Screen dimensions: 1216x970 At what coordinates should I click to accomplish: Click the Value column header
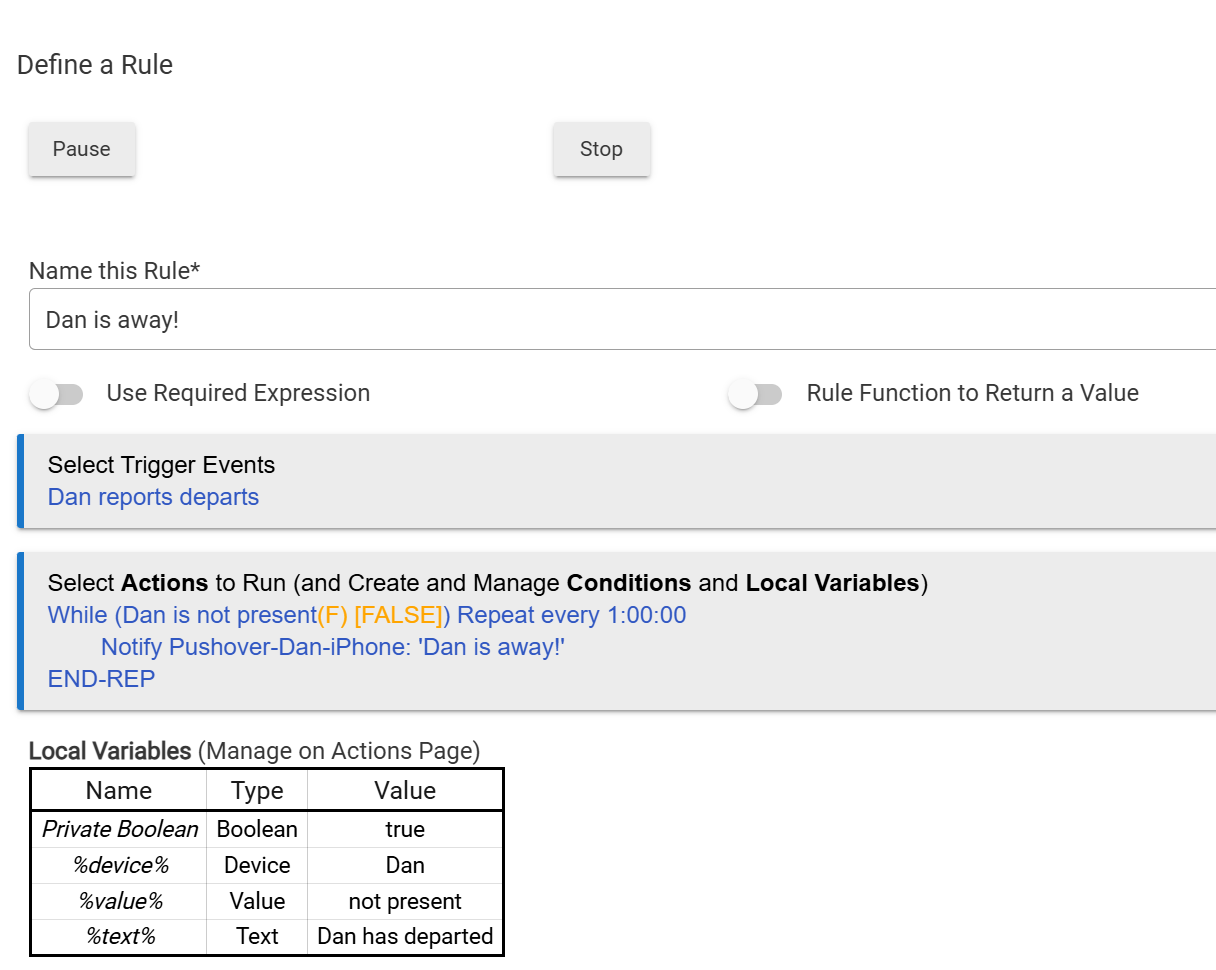pyautogui.click(x=405, y=790)
